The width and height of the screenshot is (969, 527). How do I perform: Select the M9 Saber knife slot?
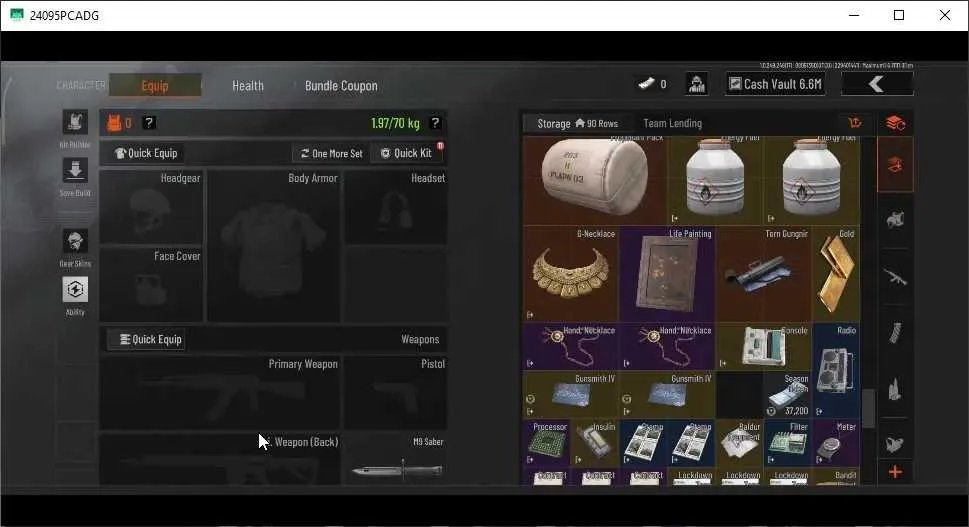pos(396,459)
